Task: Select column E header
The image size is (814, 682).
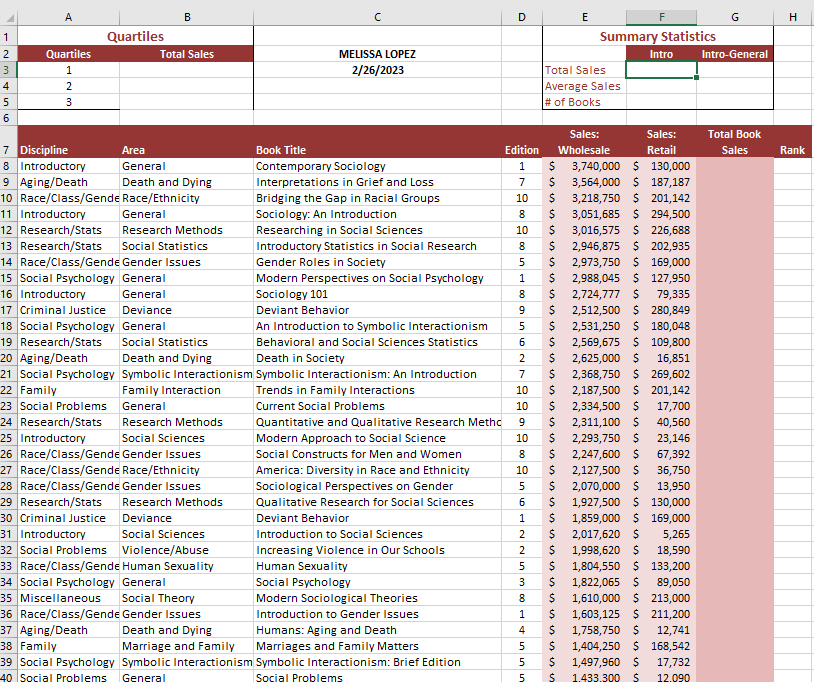Action: tap(585, 17)
